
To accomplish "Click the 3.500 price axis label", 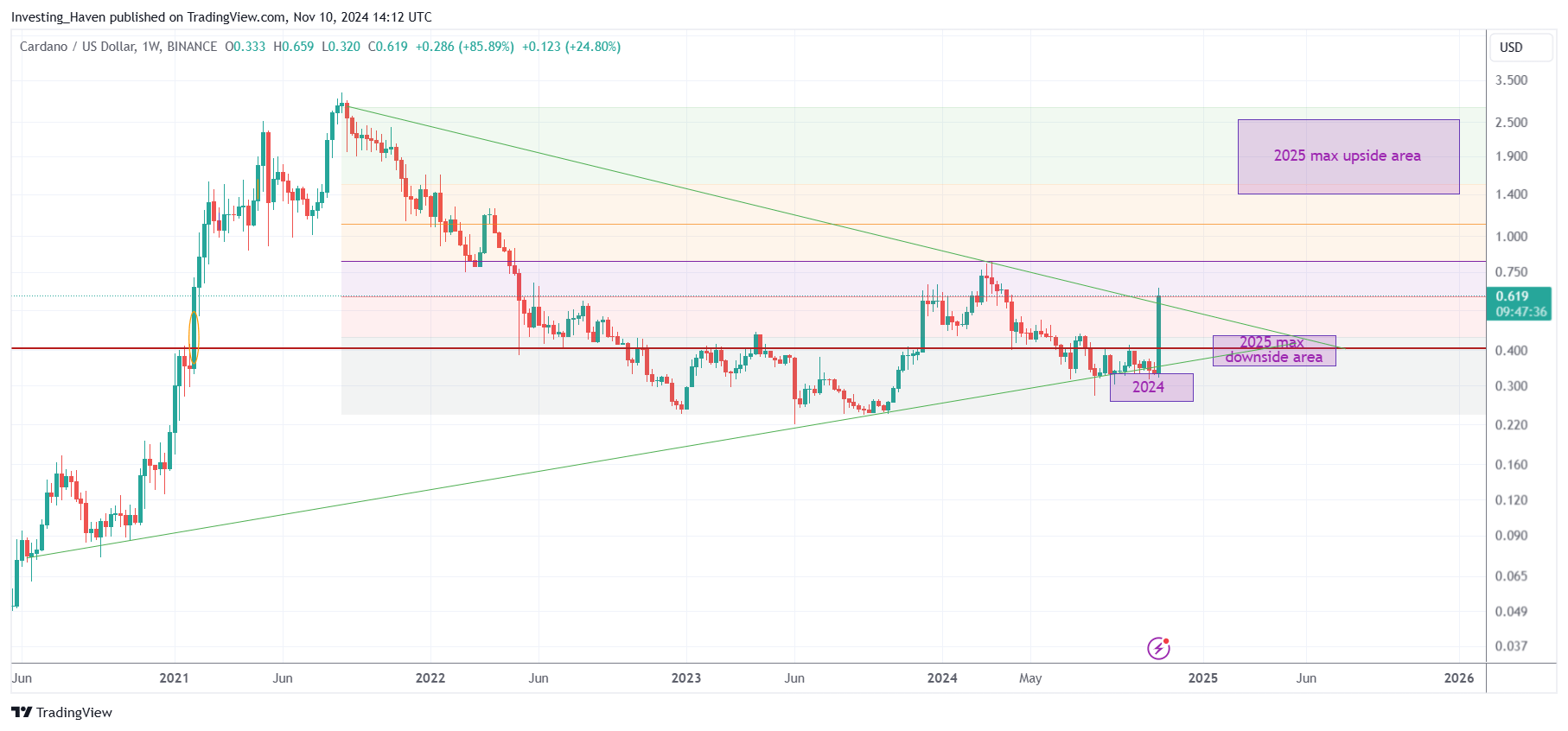I will [1511, 80].
